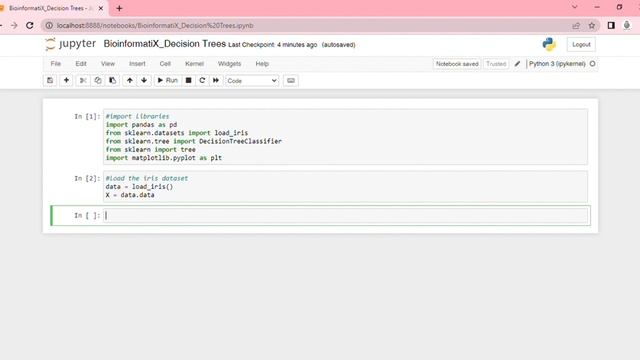Open the Cell menu
Screen dimensions: 640x360
point(165,64)
